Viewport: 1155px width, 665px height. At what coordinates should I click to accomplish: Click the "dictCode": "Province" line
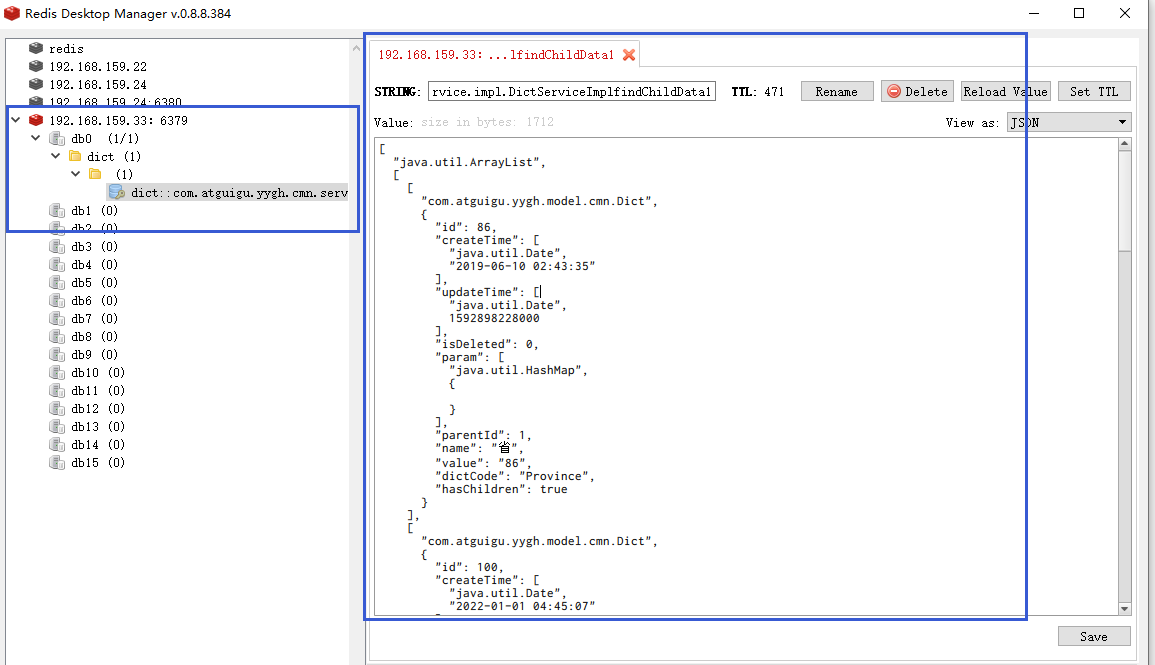(x=514, y=476)
